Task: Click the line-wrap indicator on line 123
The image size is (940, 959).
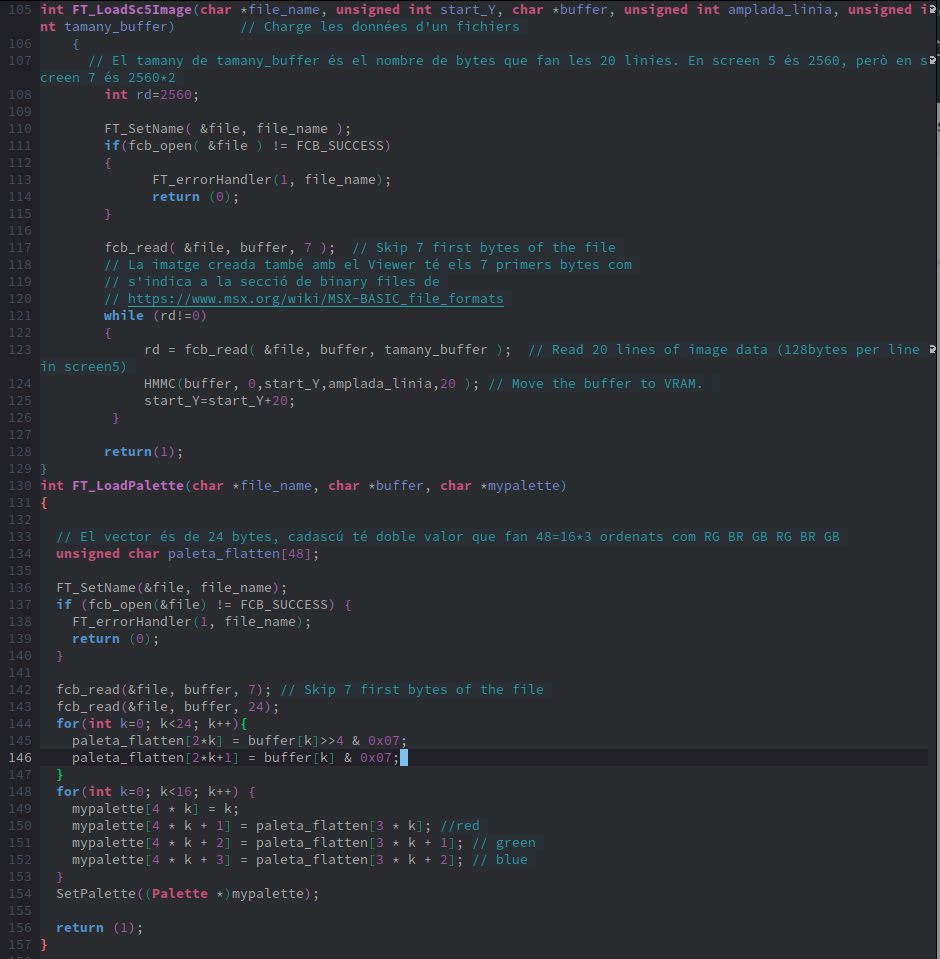Action: [932, 349]
